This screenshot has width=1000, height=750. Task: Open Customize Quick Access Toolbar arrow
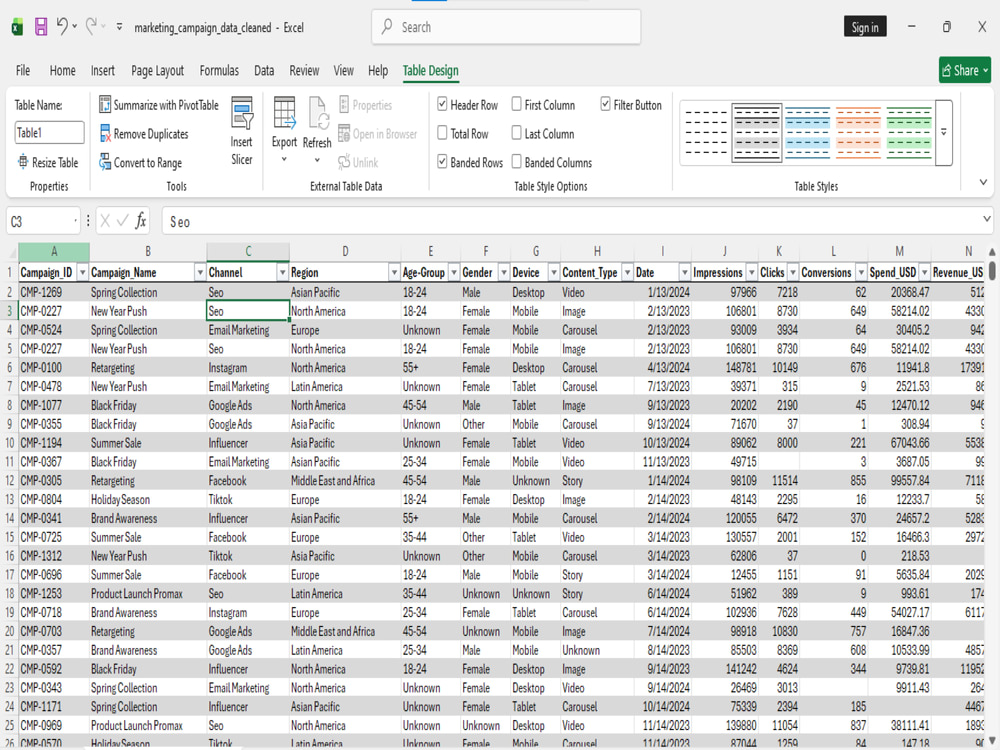[x=119, y=27]
